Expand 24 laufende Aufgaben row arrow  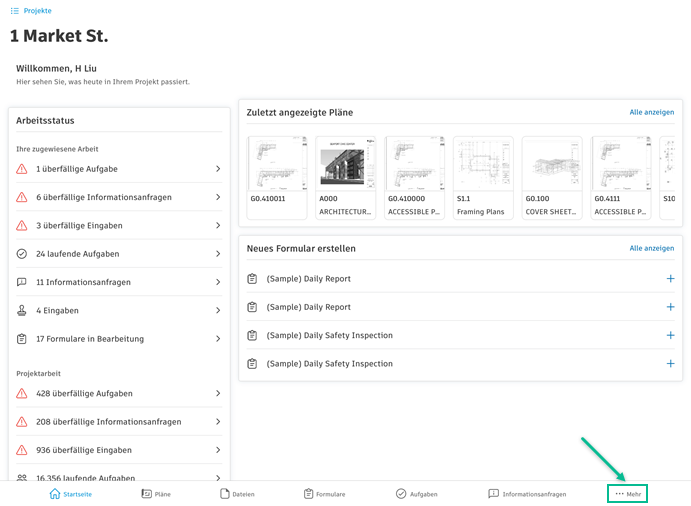[x=218, y=254]
